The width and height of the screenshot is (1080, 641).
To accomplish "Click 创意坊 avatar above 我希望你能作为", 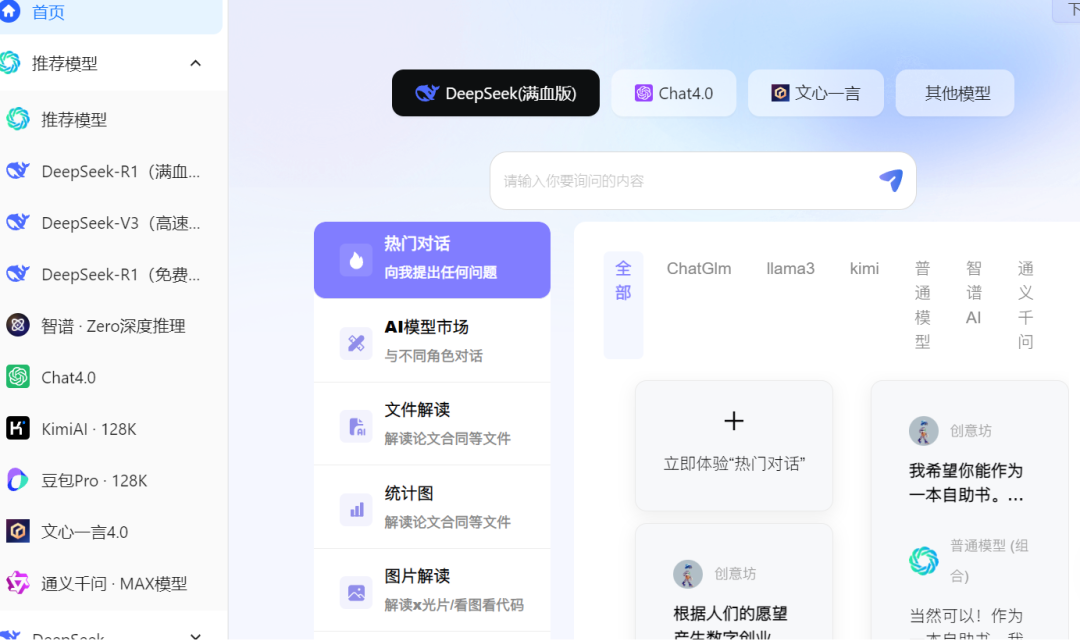I will (924, 431).
